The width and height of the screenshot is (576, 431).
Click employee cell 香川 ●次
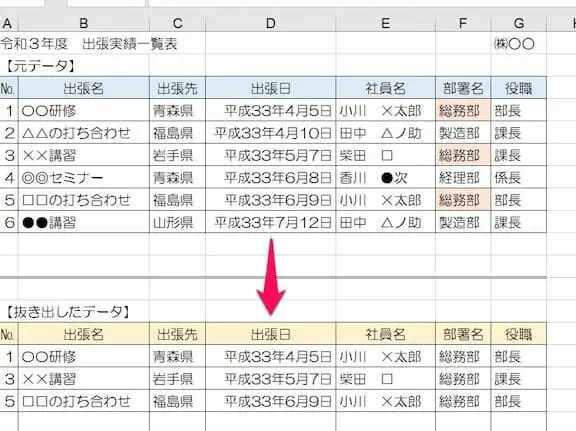click(385, 177)
